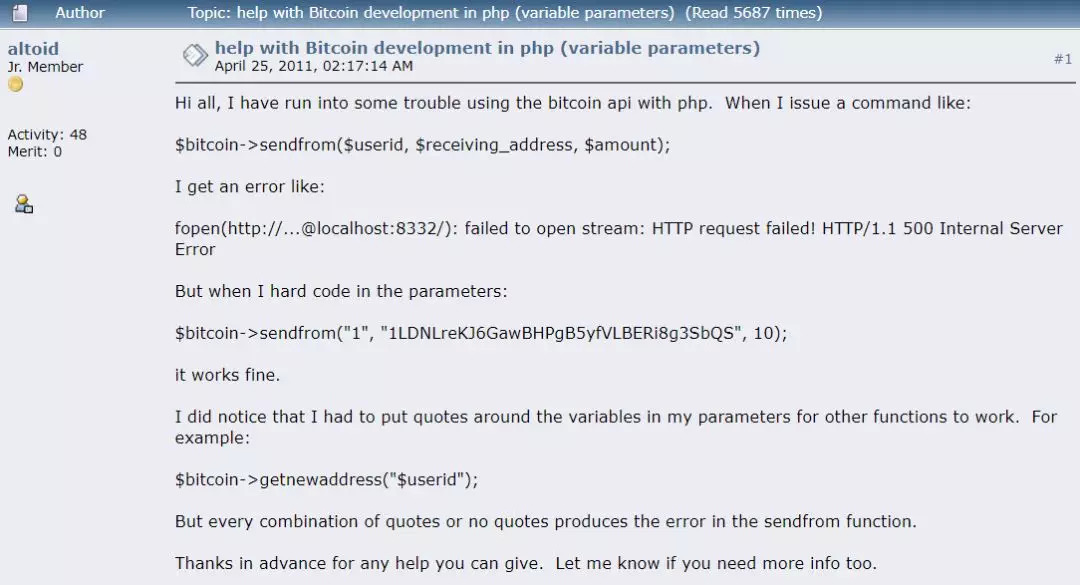Click the #1 post number link

pyautogui.click(x=1062, y=59)
